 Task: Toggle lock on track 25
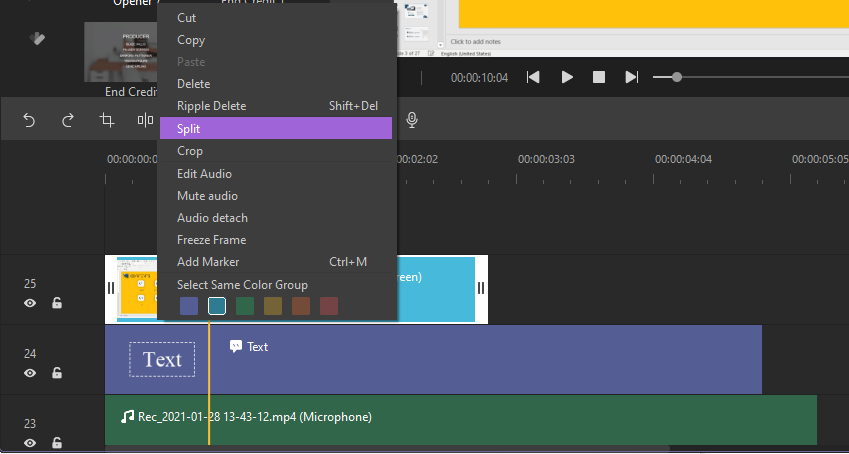point(56,303)
